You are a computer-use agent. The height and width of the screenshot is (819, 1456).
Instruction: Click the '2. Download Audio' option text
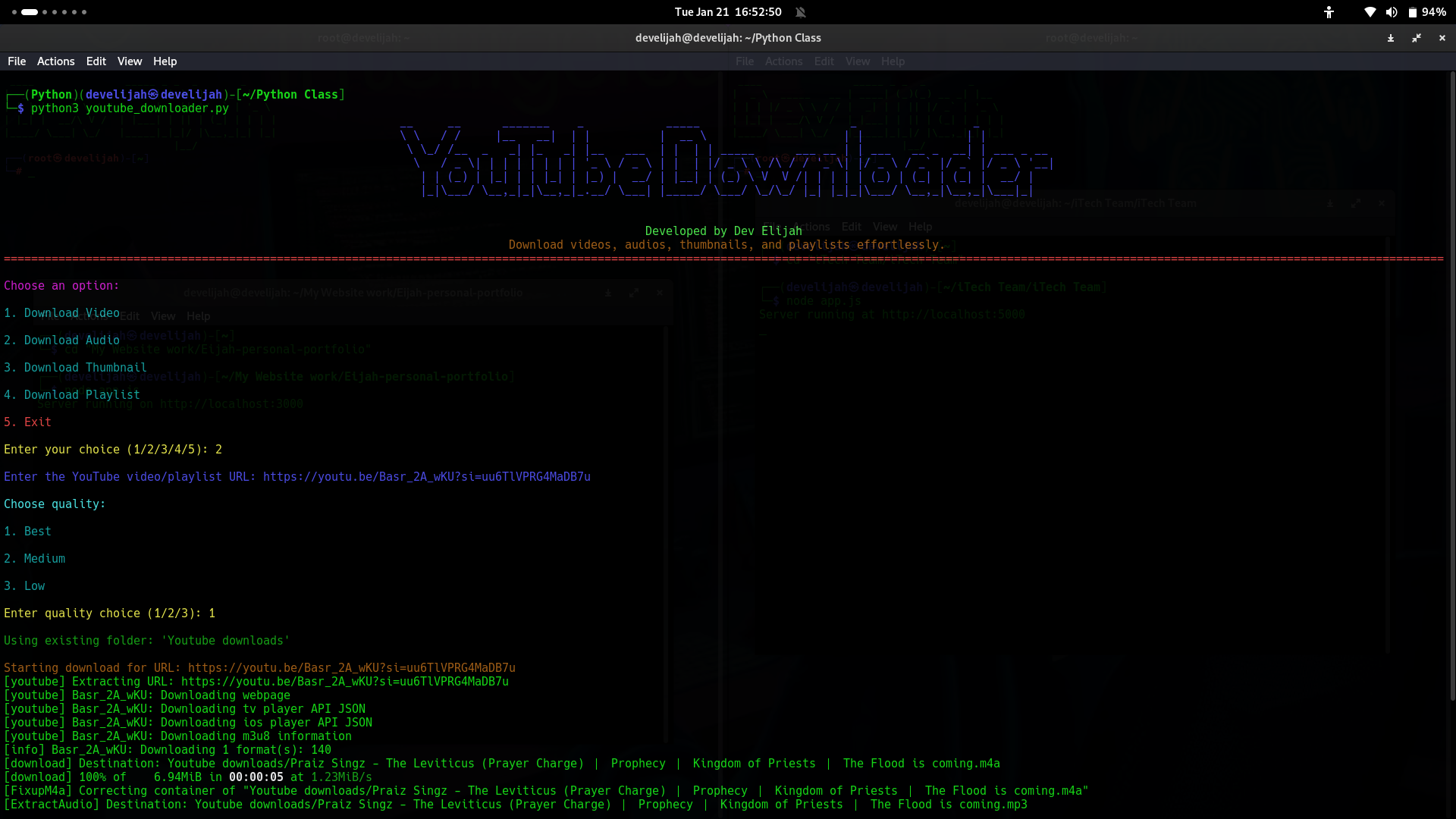pyautogui.click(x=61, y=340)
